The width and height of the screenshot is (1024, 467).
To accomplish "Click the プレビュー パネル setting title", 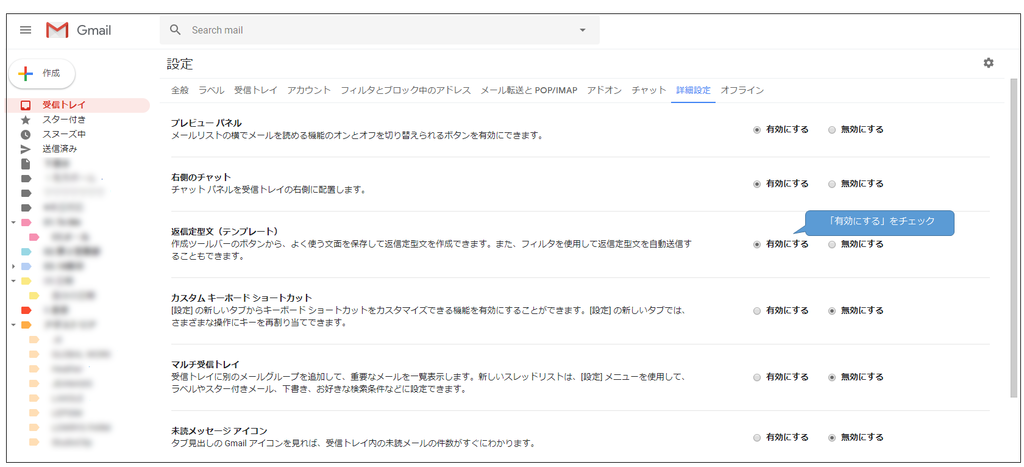I will click(x=206, y=123).
